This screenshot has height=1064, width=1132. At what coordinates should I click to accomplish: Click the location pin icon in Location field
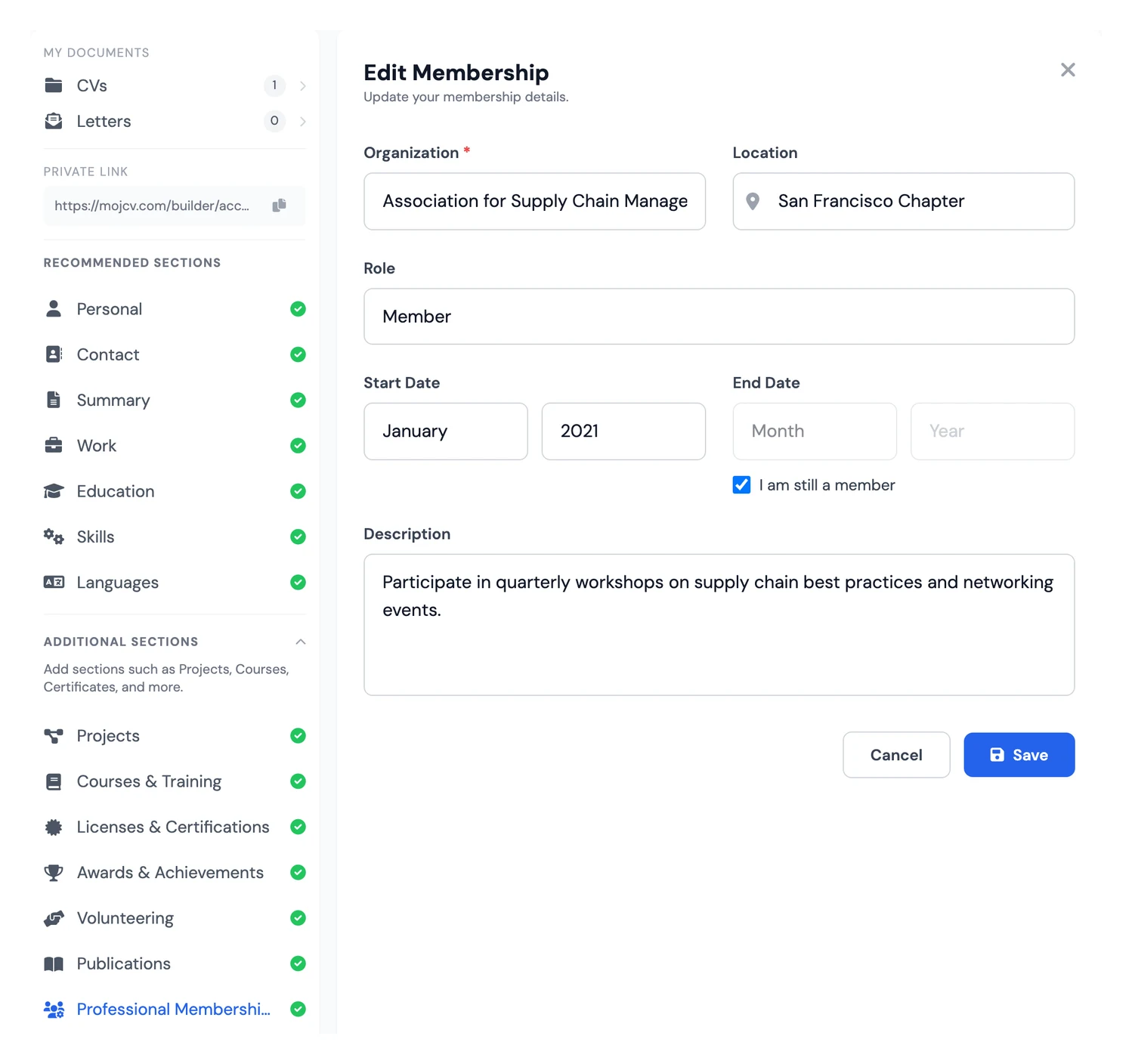click(x=753, y=201)
